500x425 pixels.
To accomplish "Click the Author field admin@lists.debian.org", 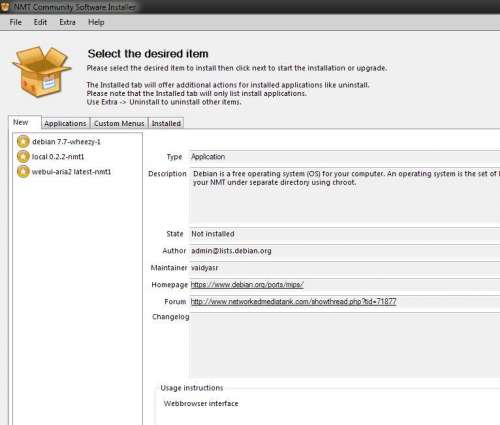I will pos(345,251).
